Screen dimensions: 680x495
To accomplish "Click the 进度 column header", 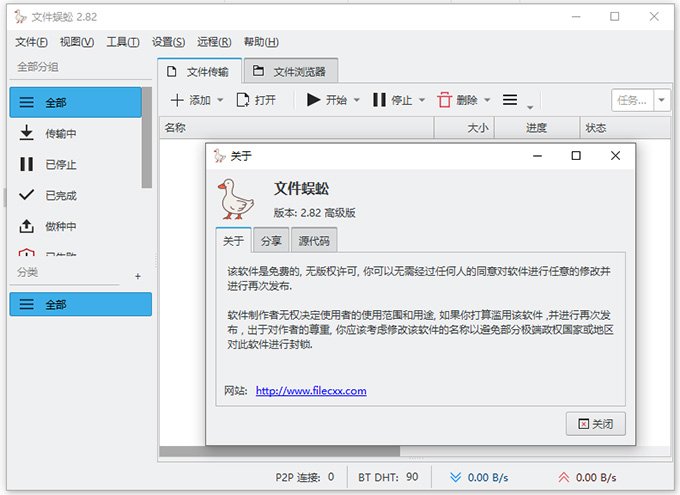I will point(537,128).
